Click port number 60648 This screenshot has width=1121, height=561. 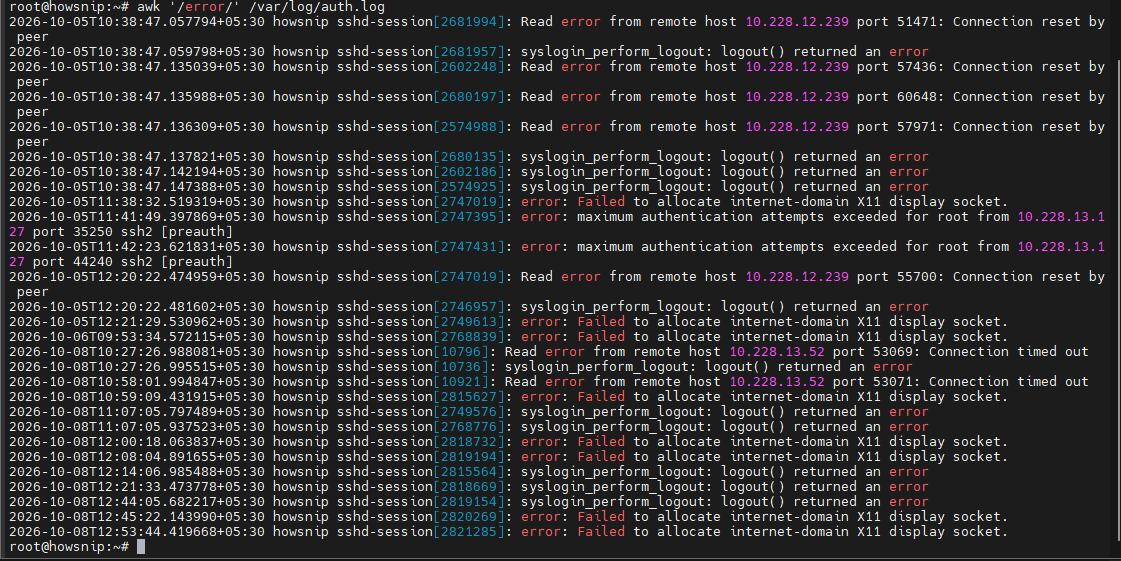[x=917, y=96]
